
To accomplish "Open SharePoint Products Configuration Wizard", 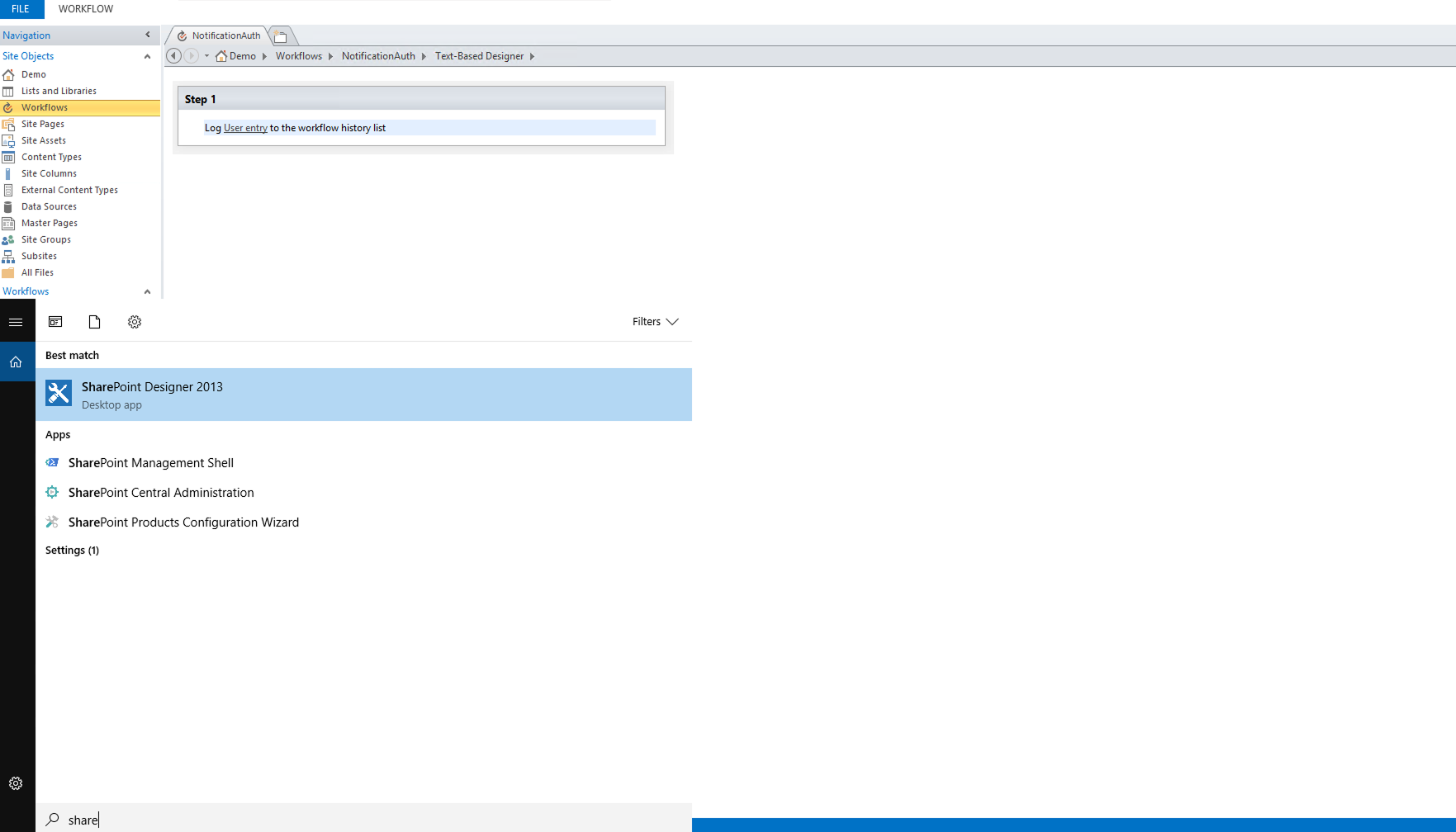I will click(363, 522).
